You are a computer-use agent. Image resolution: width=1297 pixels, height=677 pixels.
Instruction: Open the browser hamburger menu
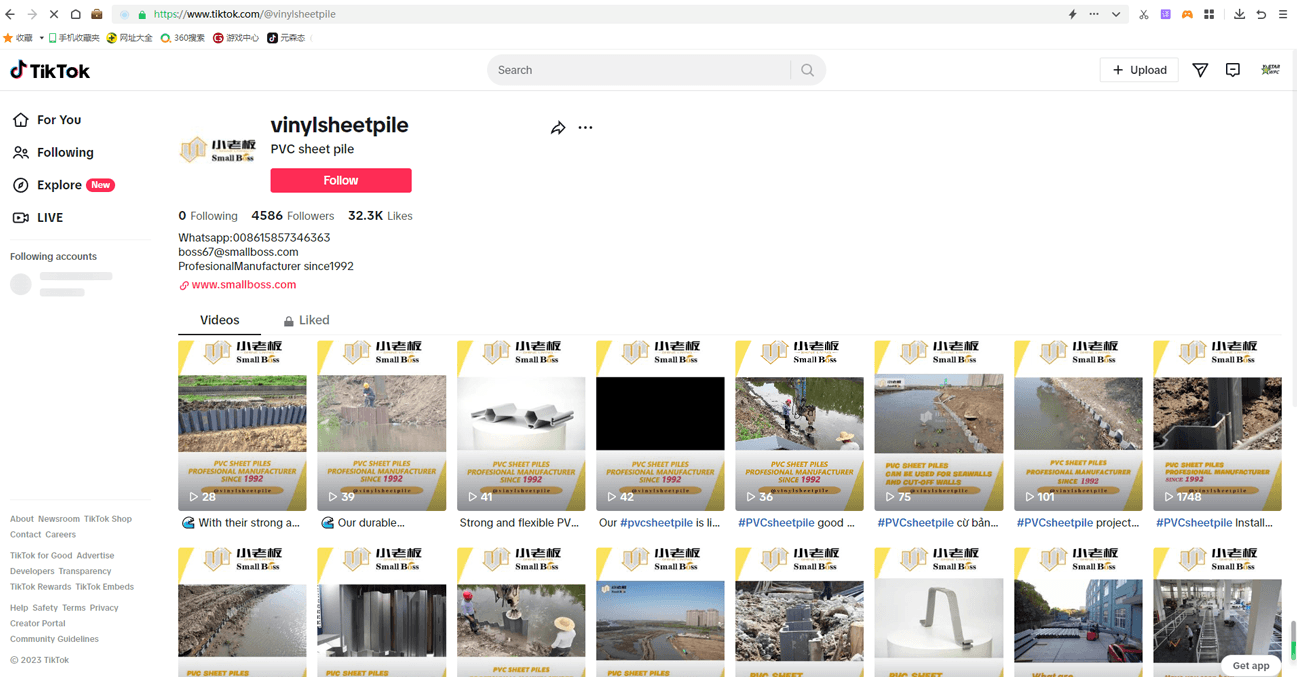[x=1283, y=14]
